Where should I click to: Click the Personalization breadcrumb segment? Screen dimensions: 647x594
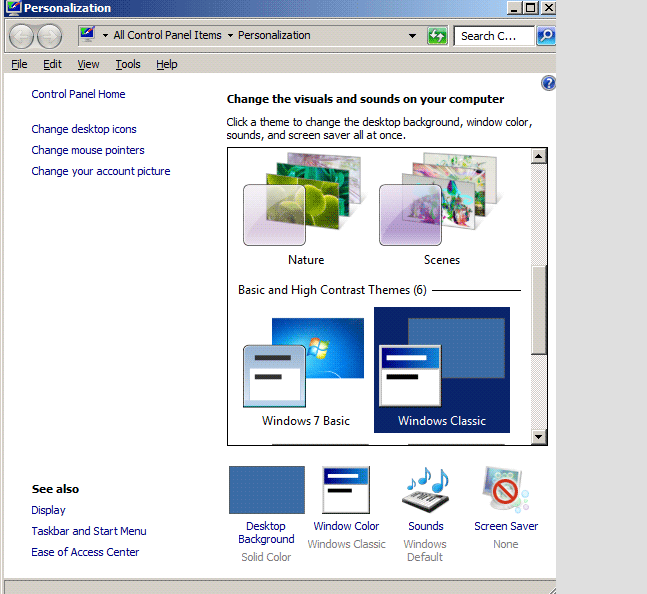coord(274,35)
